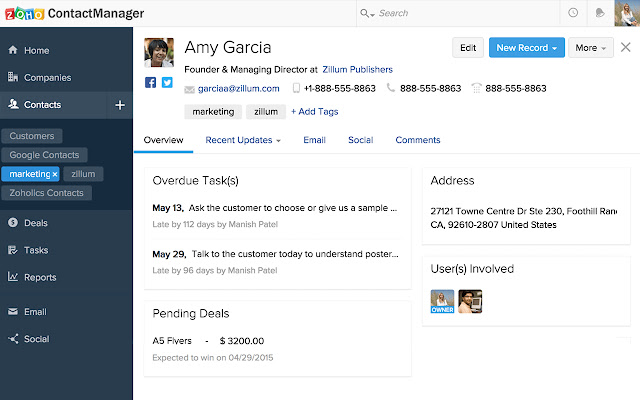This screenshot has height=400, width=640.
Task: Select the zillum sidebar filter tag
Action: (x=83, y=174)
